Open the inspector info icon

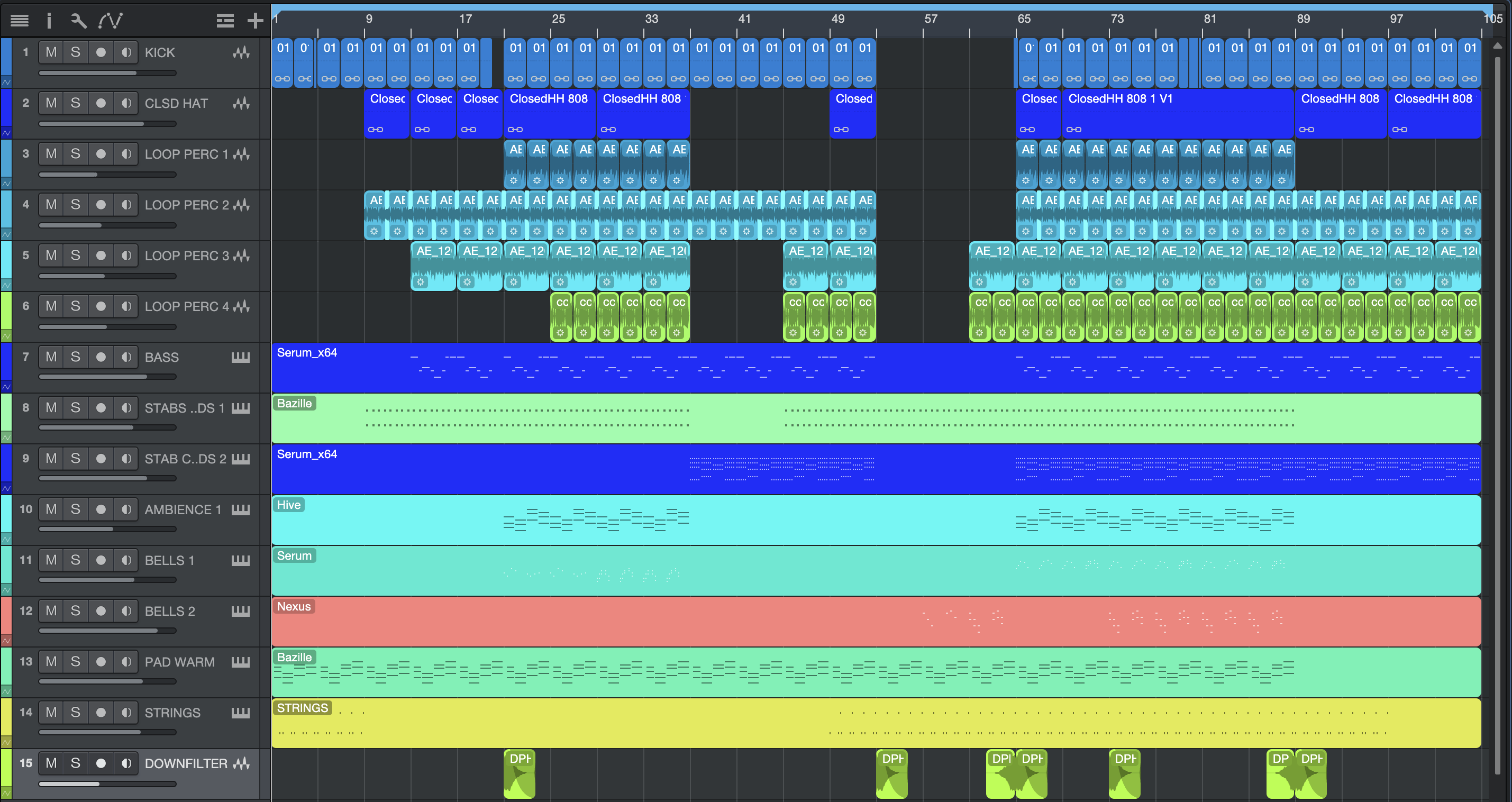tap(49, 21)
